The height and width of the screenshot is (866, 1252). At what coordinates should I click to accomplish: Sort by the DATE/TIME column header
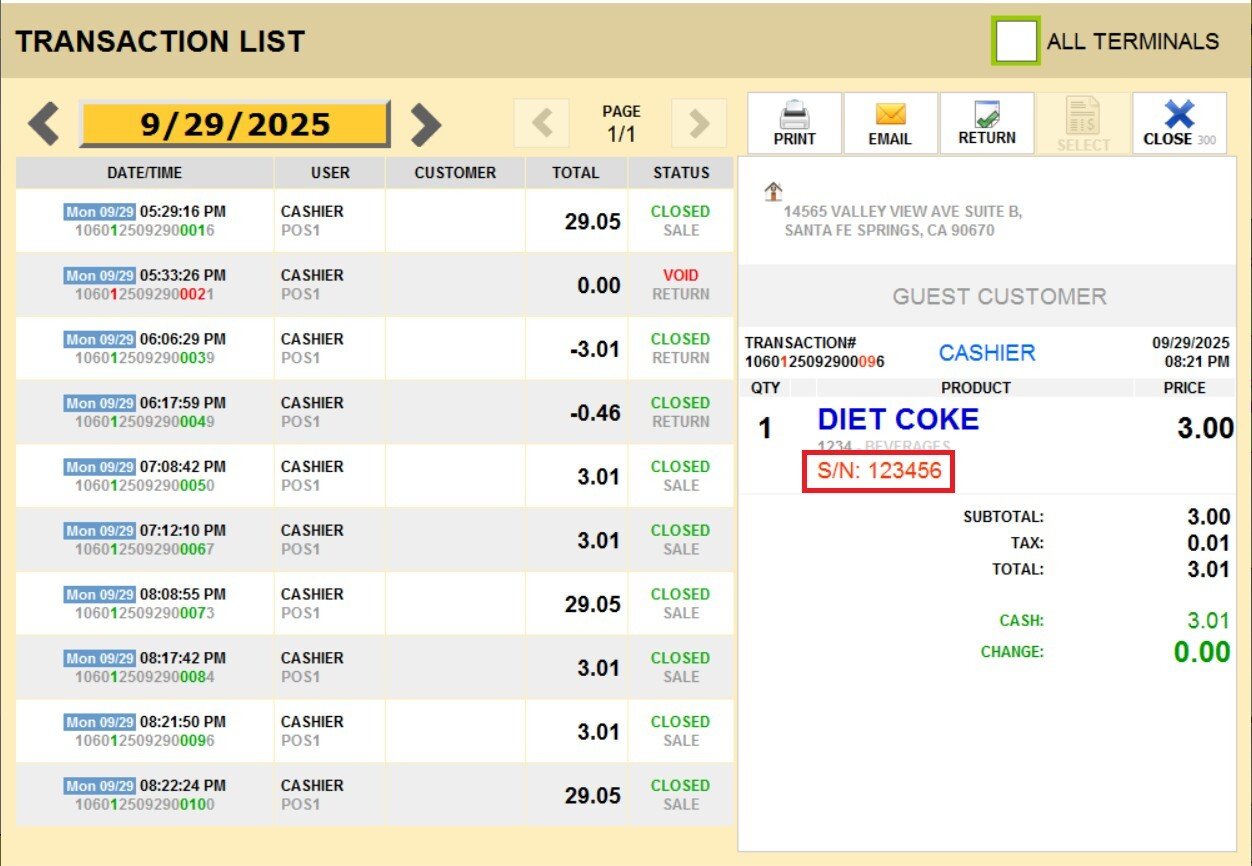click(145, 172)
